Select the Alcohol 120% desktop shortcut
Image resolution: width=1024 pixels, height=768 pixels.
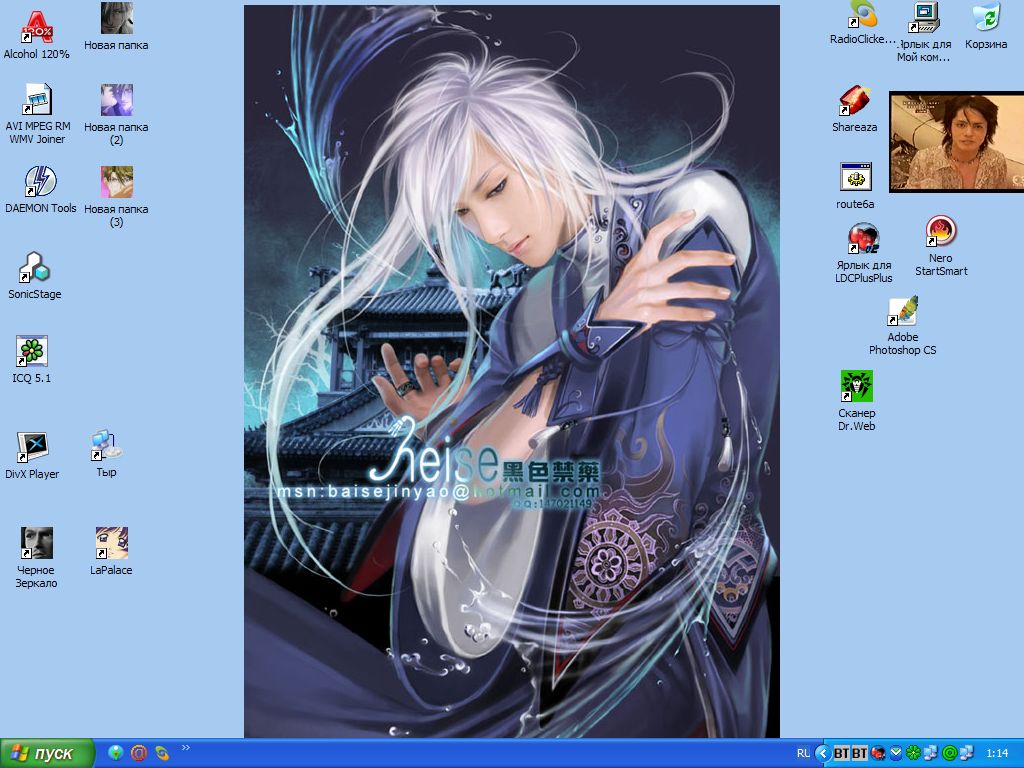coord(37,35)
